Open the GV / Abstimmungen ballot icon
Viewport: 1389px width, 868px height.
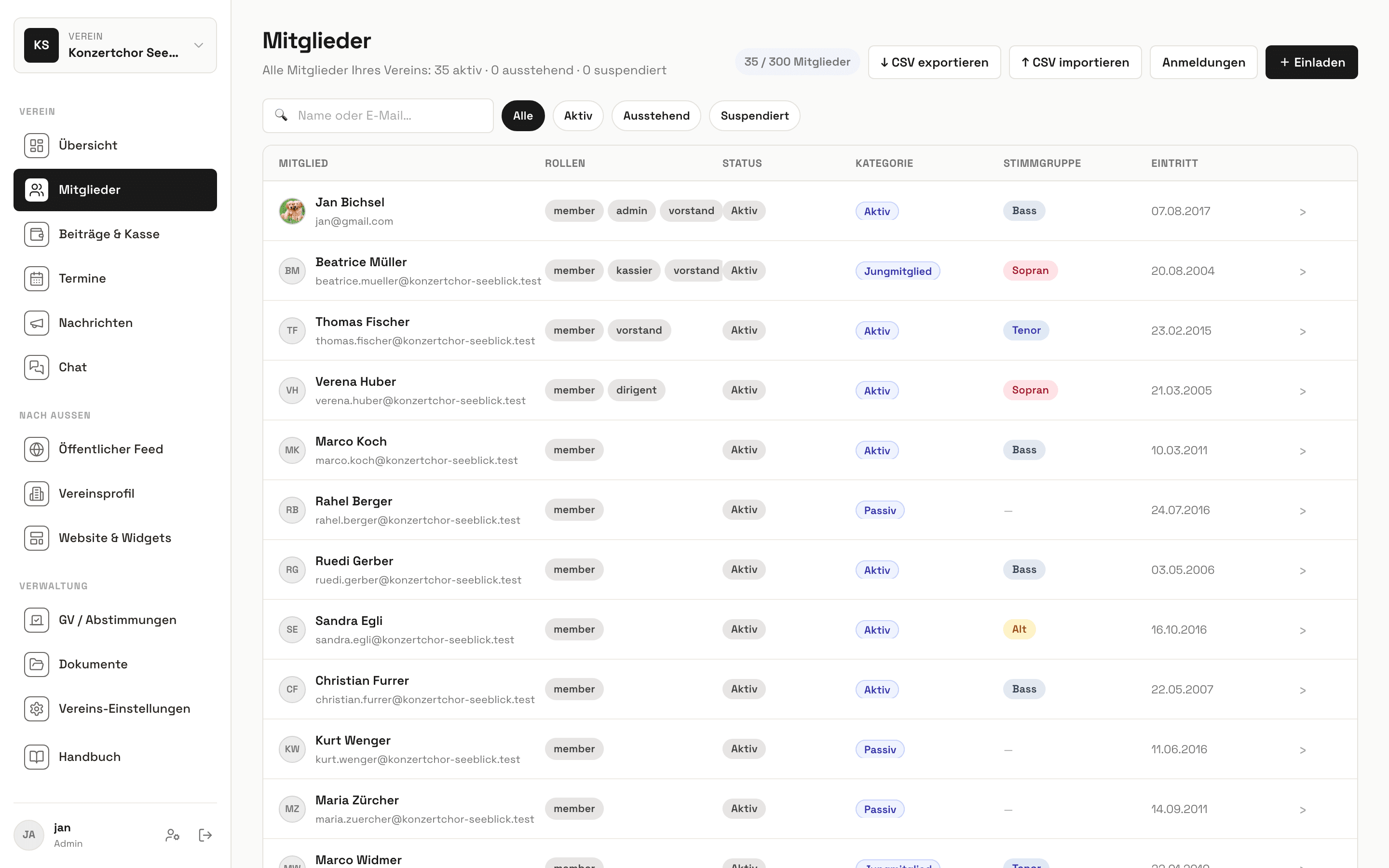[37, 620]
